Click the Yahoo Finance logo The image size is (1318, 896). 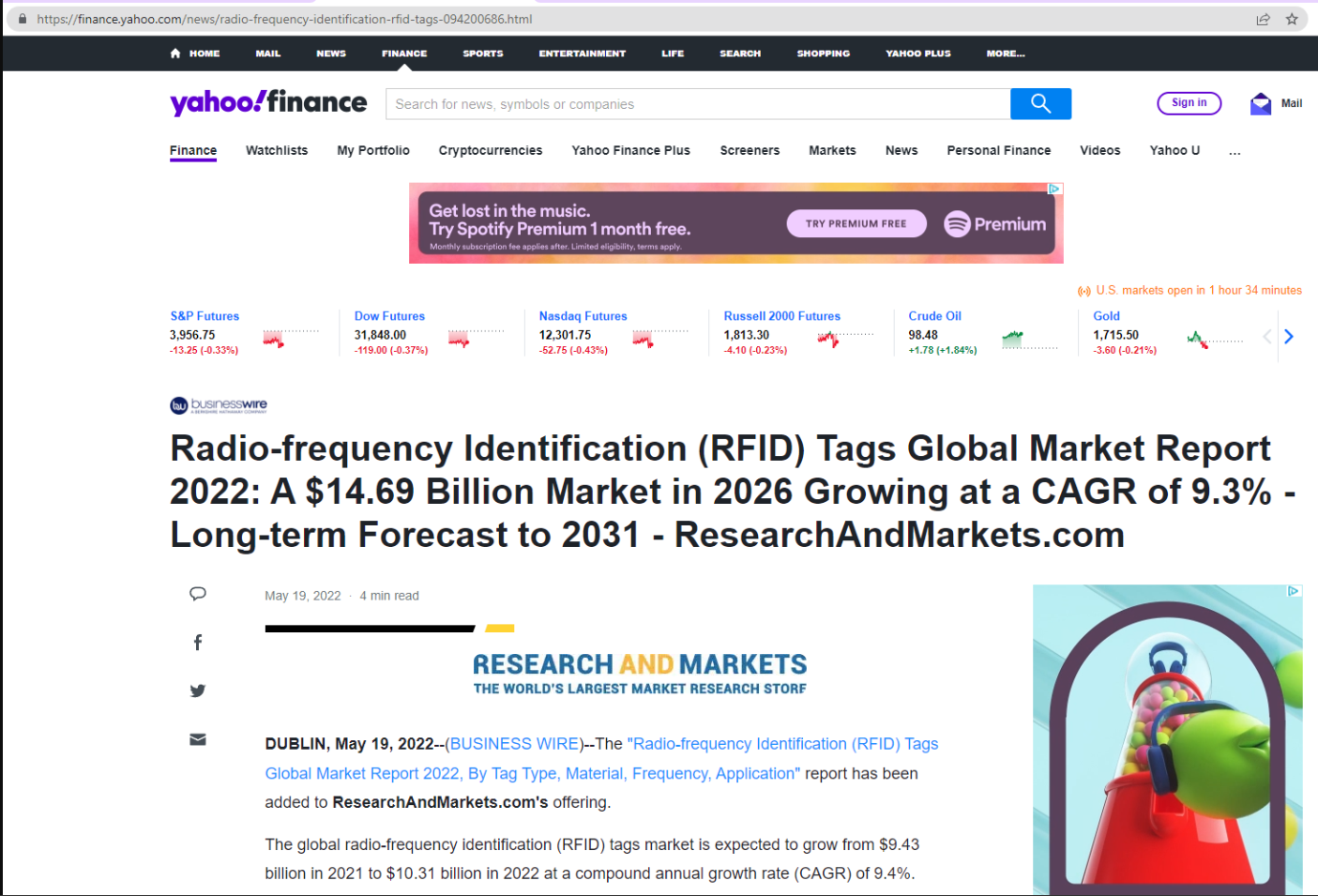click(268, 102)
